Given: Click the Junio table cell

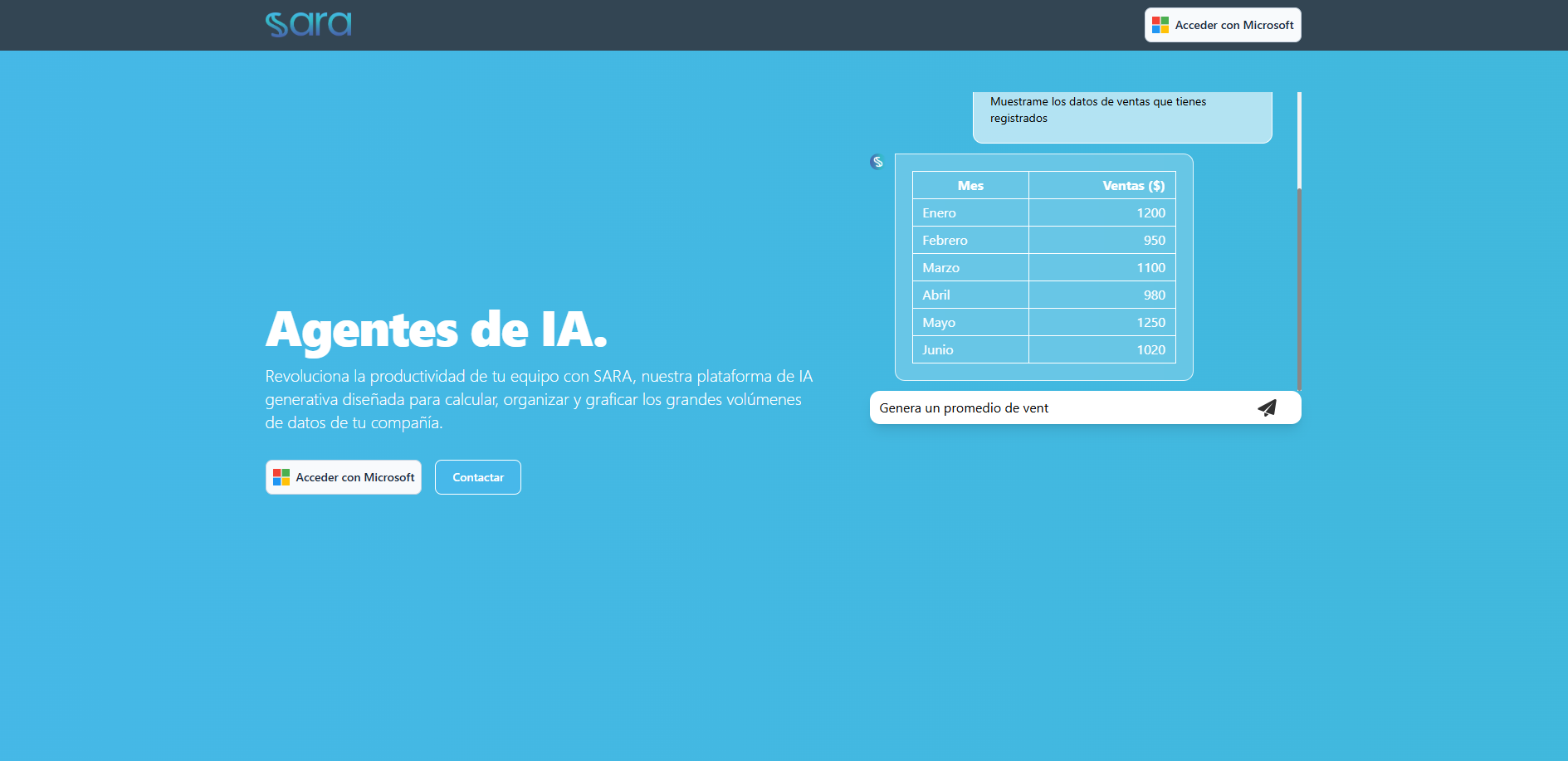Looking at the screenshot, I should click(970, 350).
